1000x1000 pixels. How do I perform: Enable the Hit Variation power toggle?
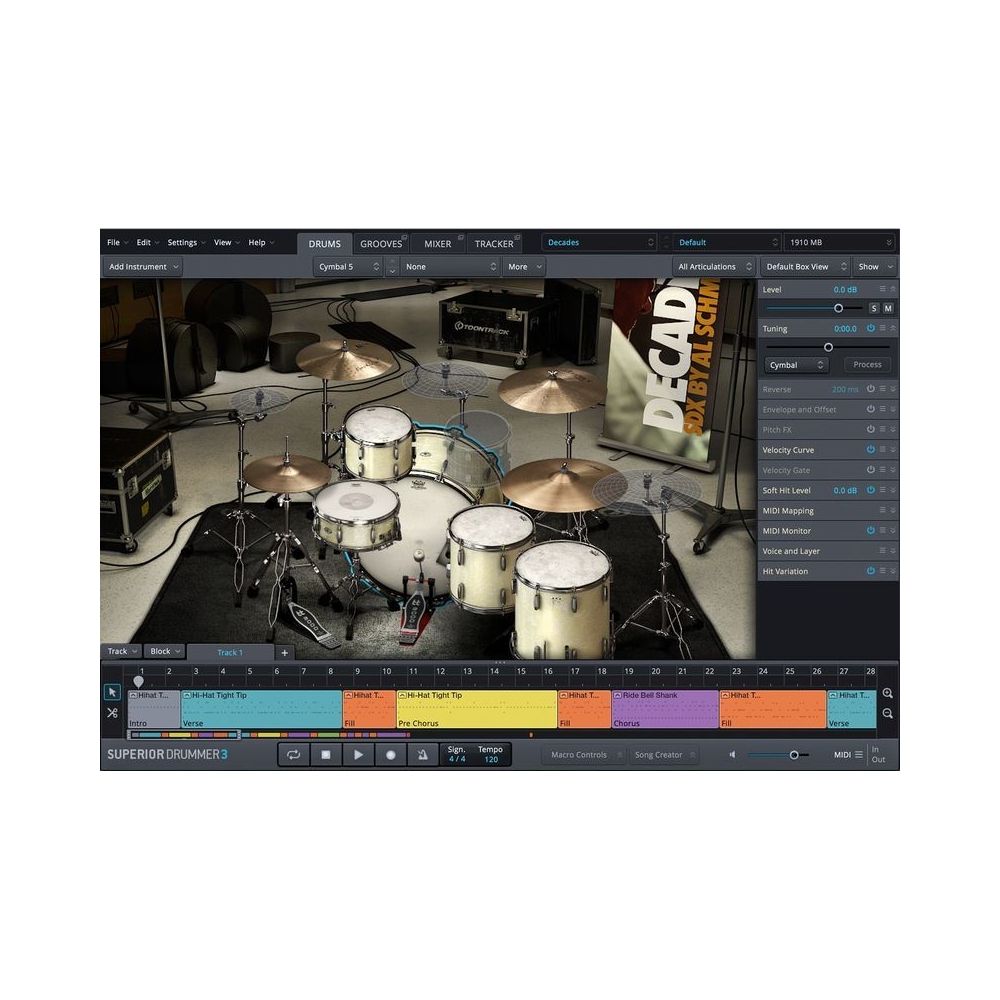(869, 571)
